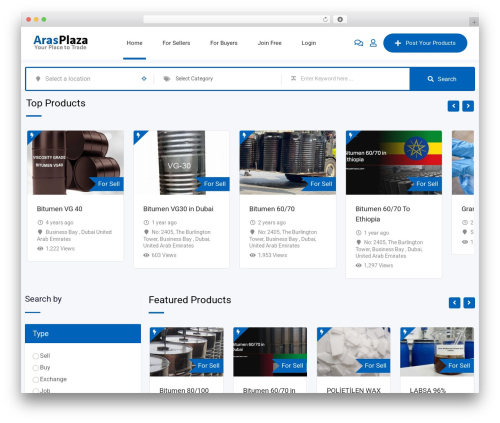Click the lightning badge on POLİETİLEN WAX card
Image resolution: width=500 pixels, height=423 pixels.
click(322, 332)
